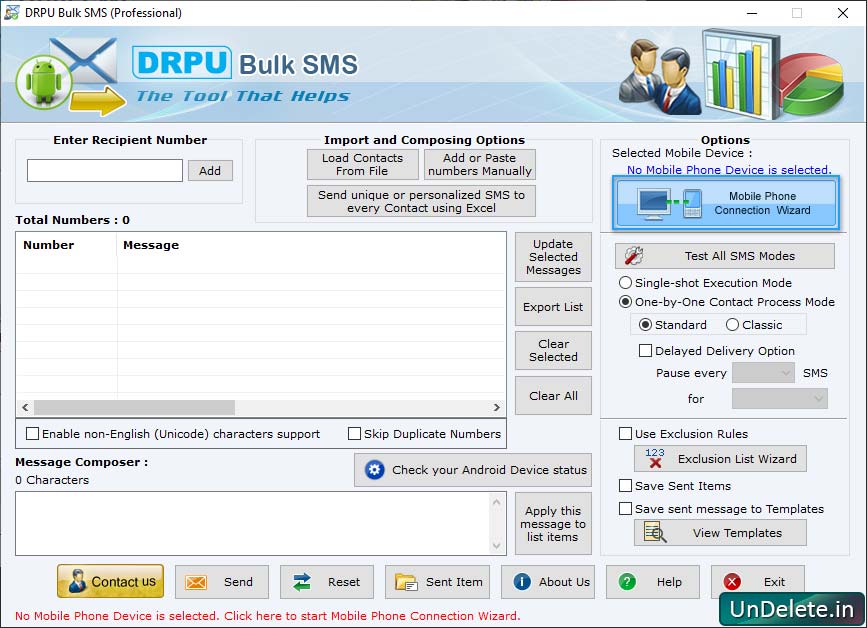Screen dimensions: 867x628
Task: Click the green question mark Help icon
Action: (x=627, y=582)
